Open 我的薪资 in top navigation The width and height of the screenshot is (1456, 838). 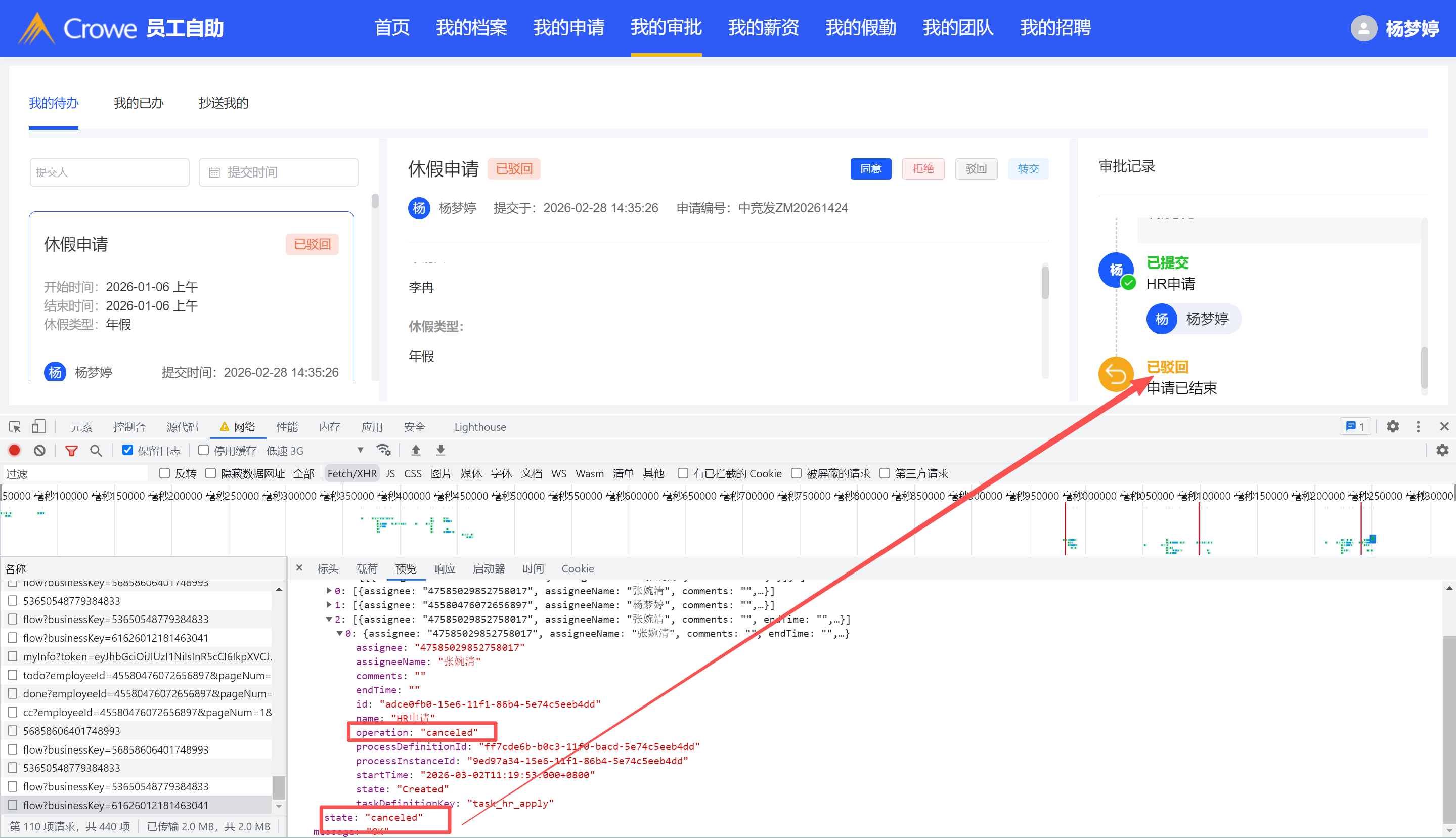coord(763,28)
